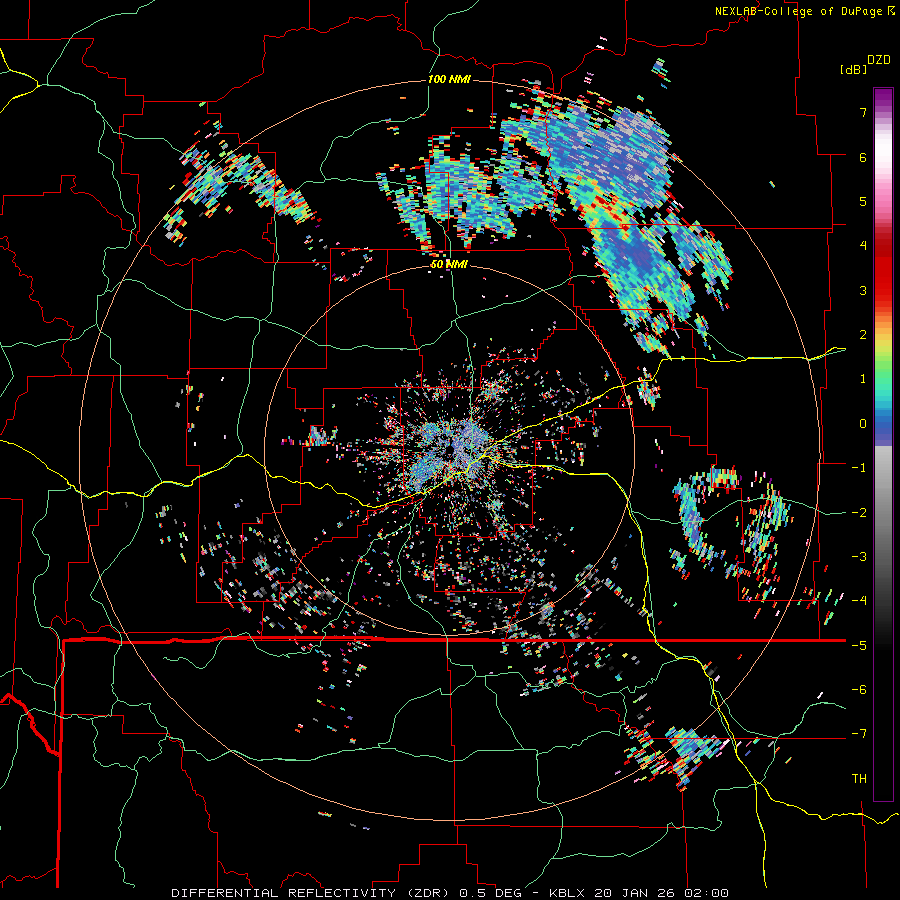Select the -4 value on the scale
This screenshot has width=900, height=900.
click(x=859, y=601)
